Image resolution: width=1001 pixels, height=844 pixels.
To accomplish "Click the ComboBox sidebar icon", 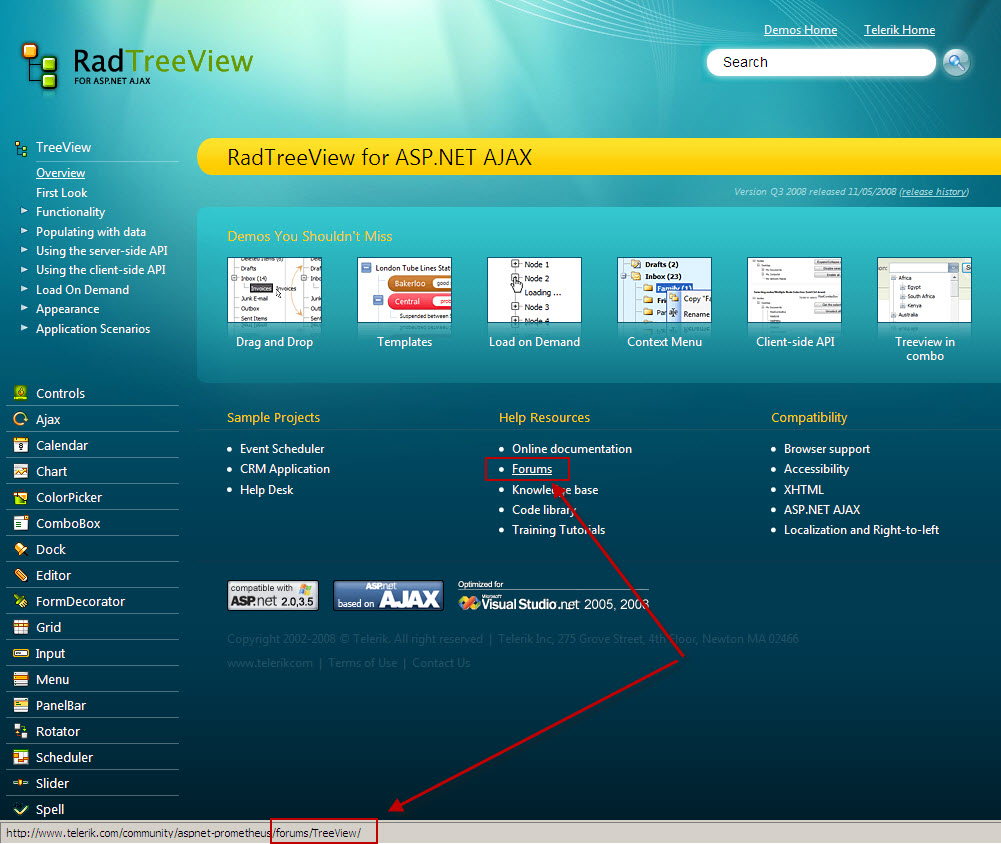I will (20, 523).
